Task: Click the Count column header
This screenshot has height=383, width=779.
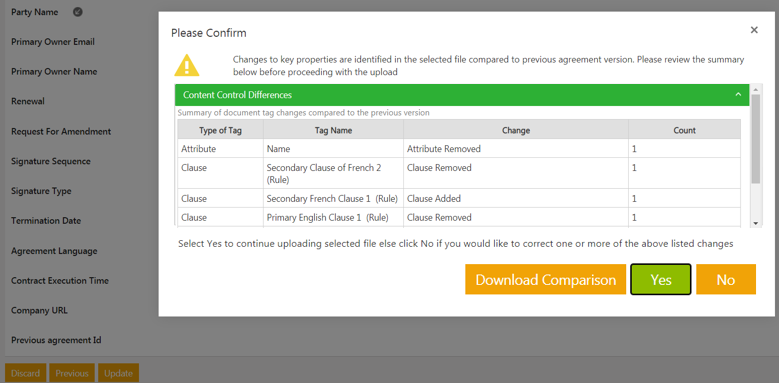Action: (685, 130)
